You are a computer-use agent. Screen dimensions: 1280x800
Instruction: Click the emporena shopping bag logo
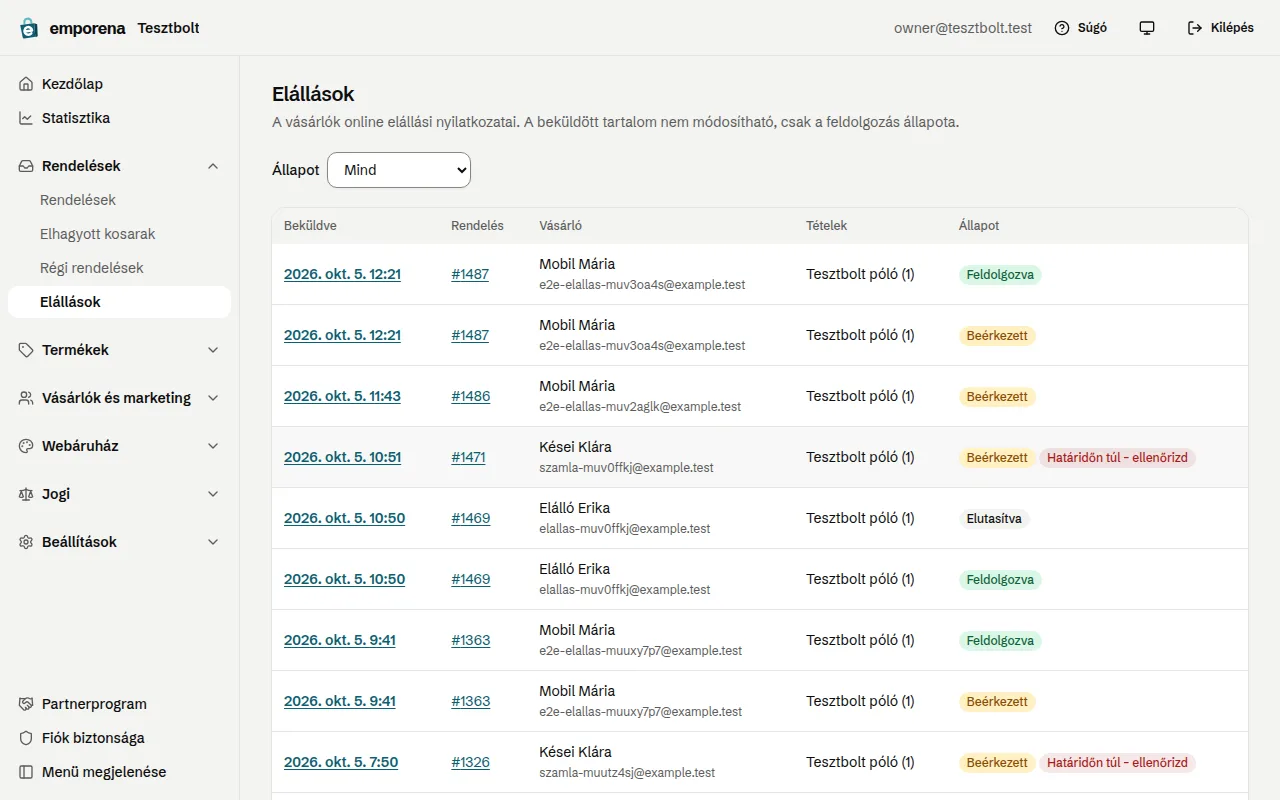click(x=29, y=28)
